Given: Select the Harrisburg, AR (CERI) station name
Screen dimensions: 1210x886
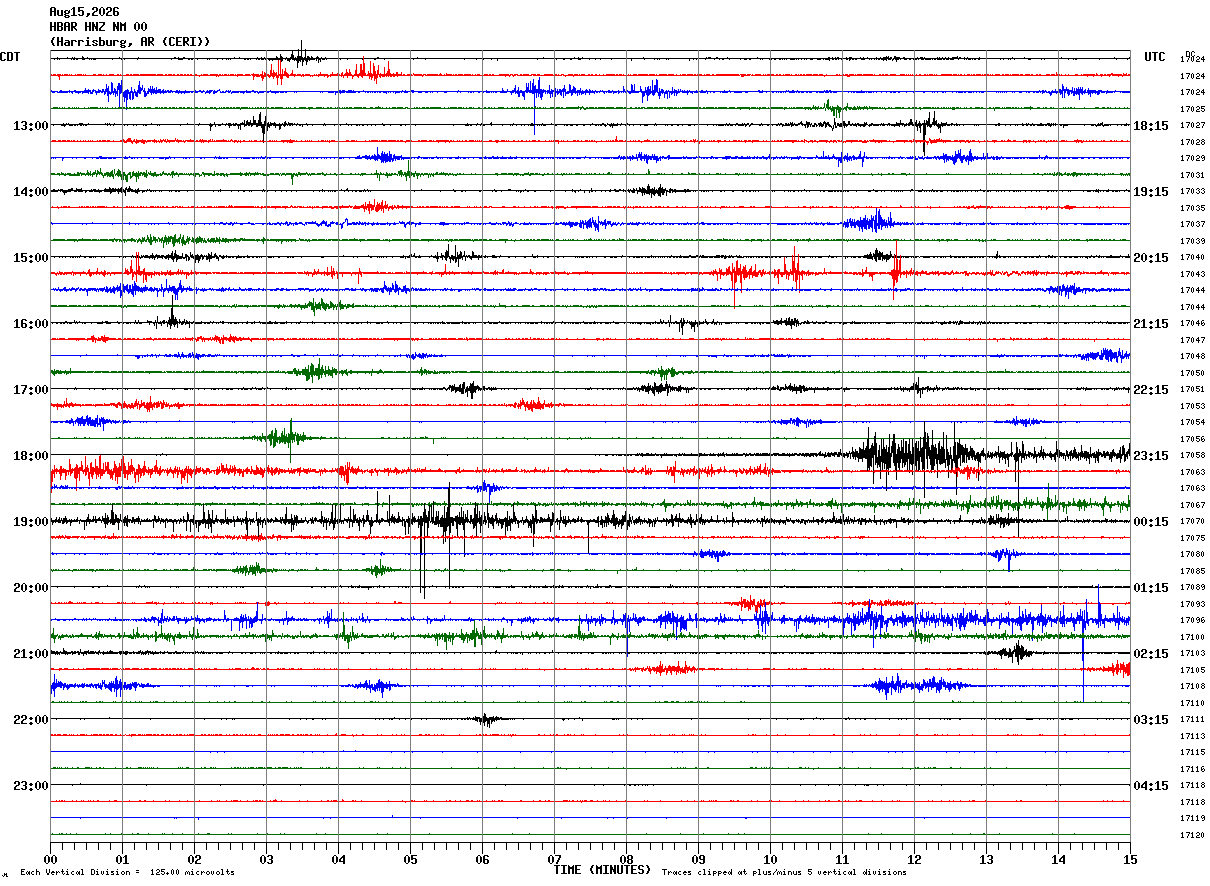Looking at the screenshot, I should 130,42.
